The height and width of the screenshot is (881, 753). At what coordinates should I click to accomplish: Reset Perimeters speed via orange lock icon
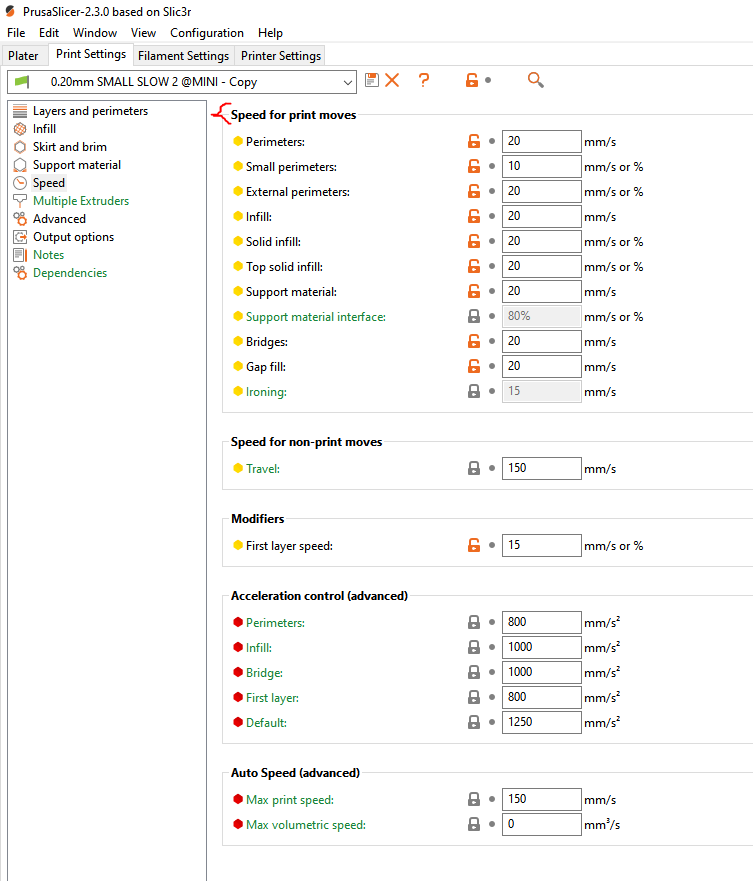tap(474, 142)
